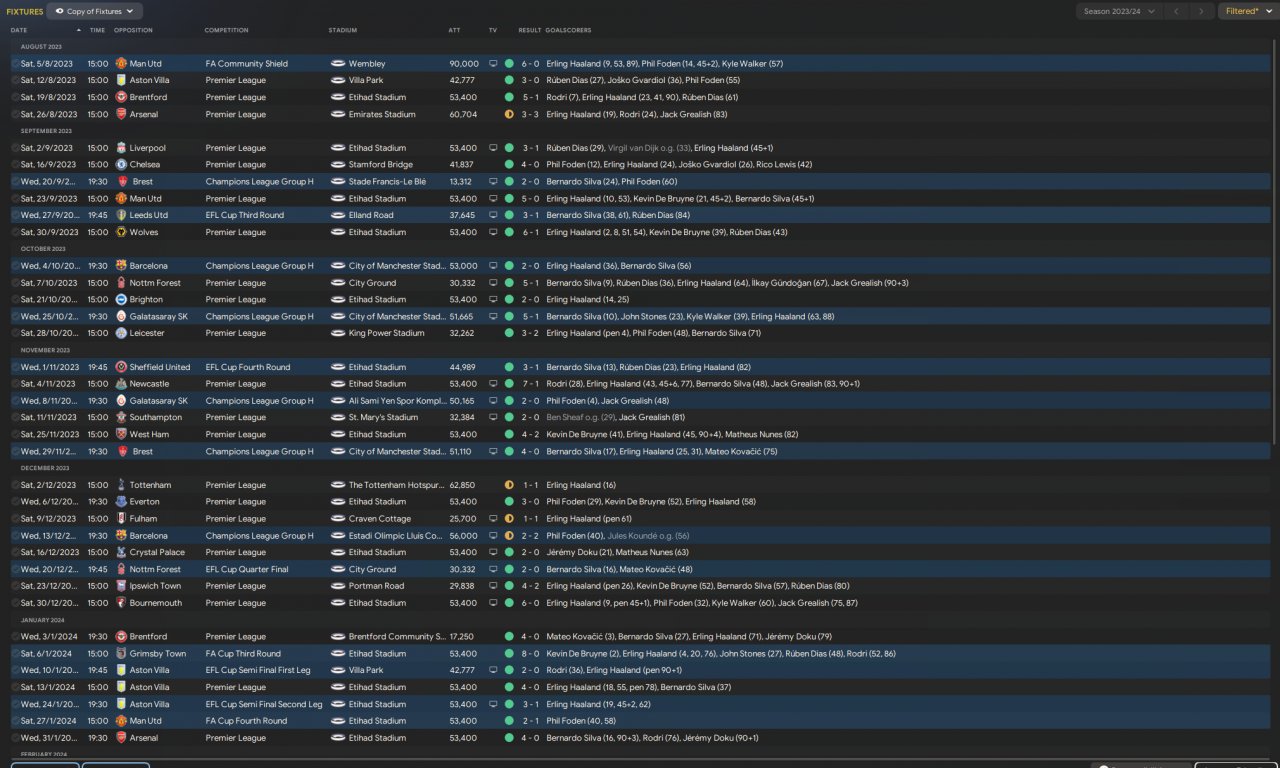
Task: Click the vertical scrollbar on the fixtures list
Action: point(1274,240)
